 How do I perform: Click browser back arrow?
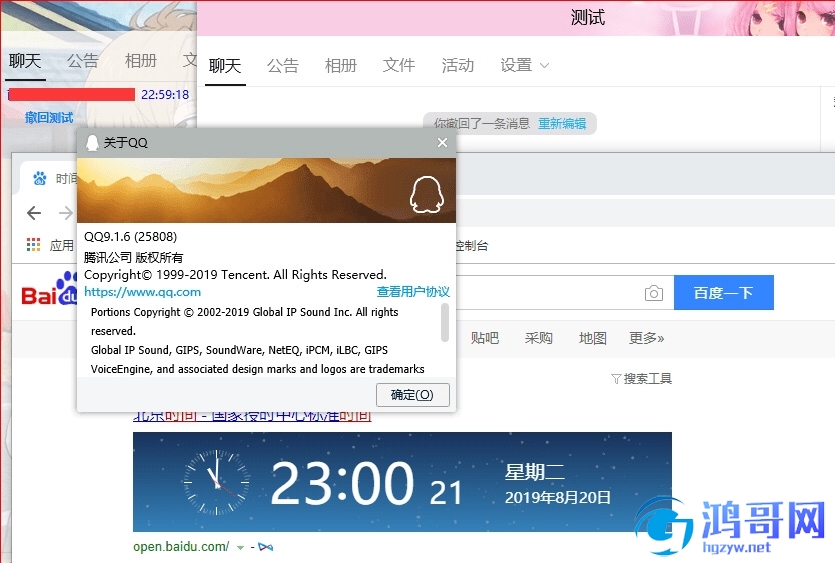pos(34,213)
